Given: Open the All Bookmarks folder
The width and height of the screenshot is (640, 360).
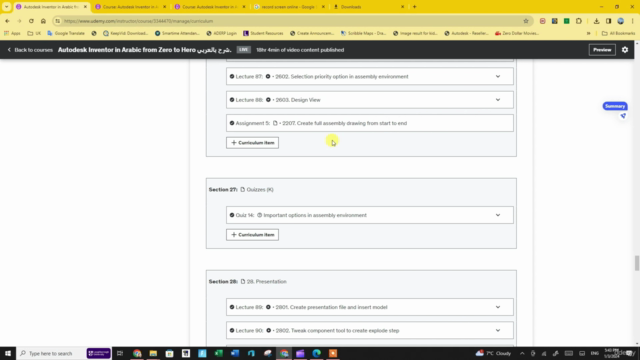Looking at the screenshot, I should [618, 33].
